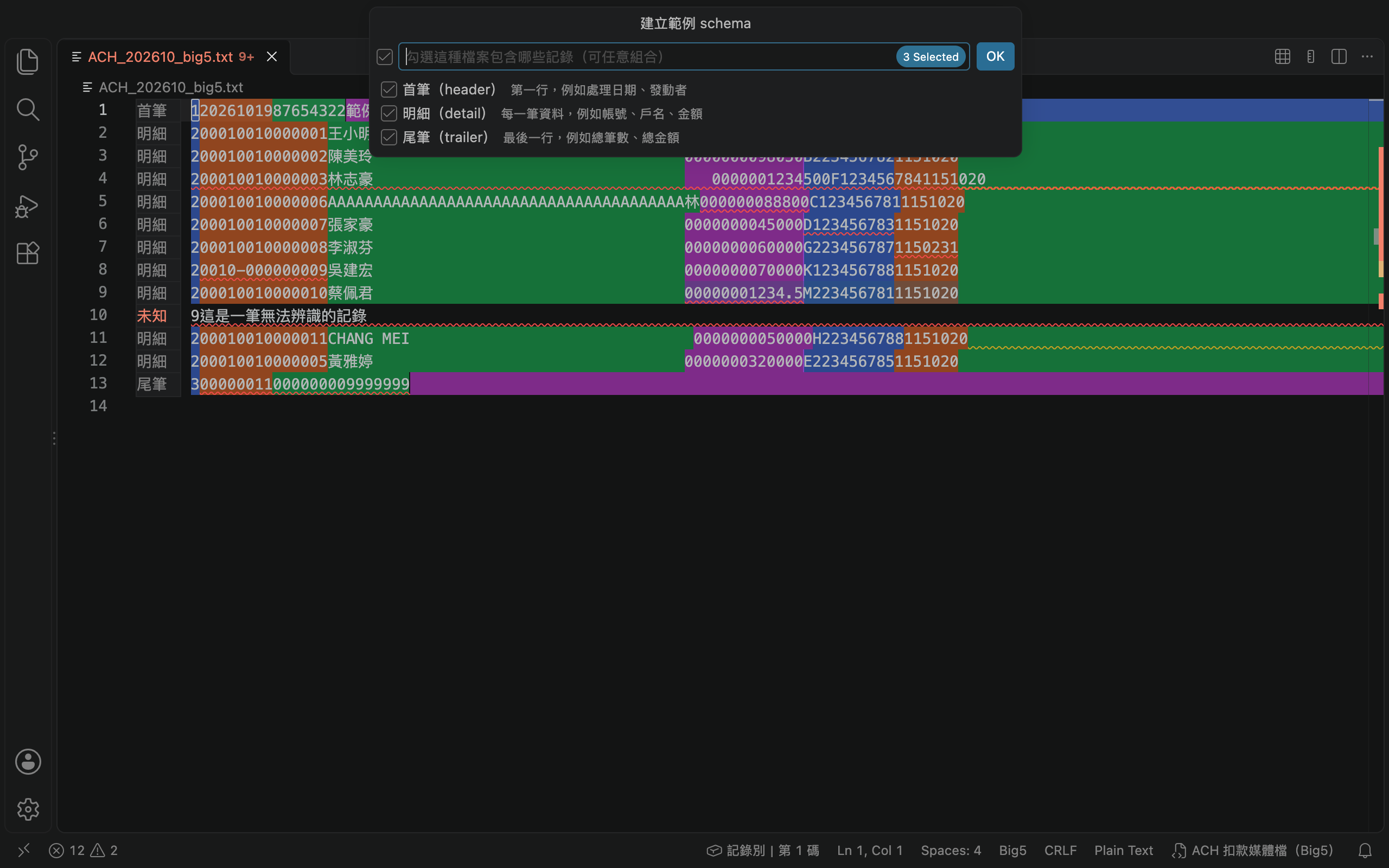The height and width of the screenshot is (868, 1389).
Task: Open the Extensions view icon
Action: pyautogui.click(x=28, y=253)
